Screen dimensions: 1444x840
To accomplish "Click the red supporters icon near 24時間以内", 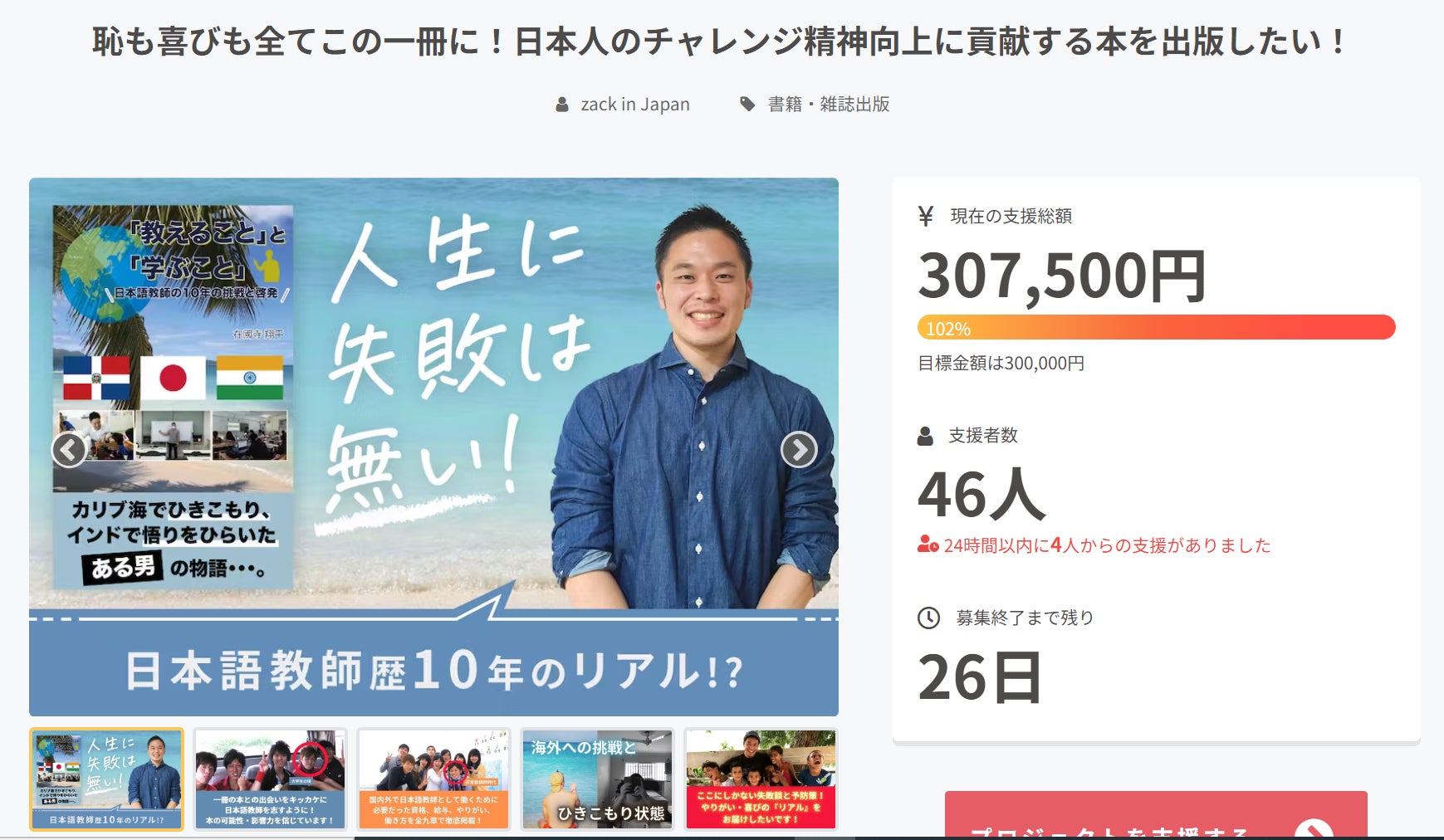I will pos(928,545).
